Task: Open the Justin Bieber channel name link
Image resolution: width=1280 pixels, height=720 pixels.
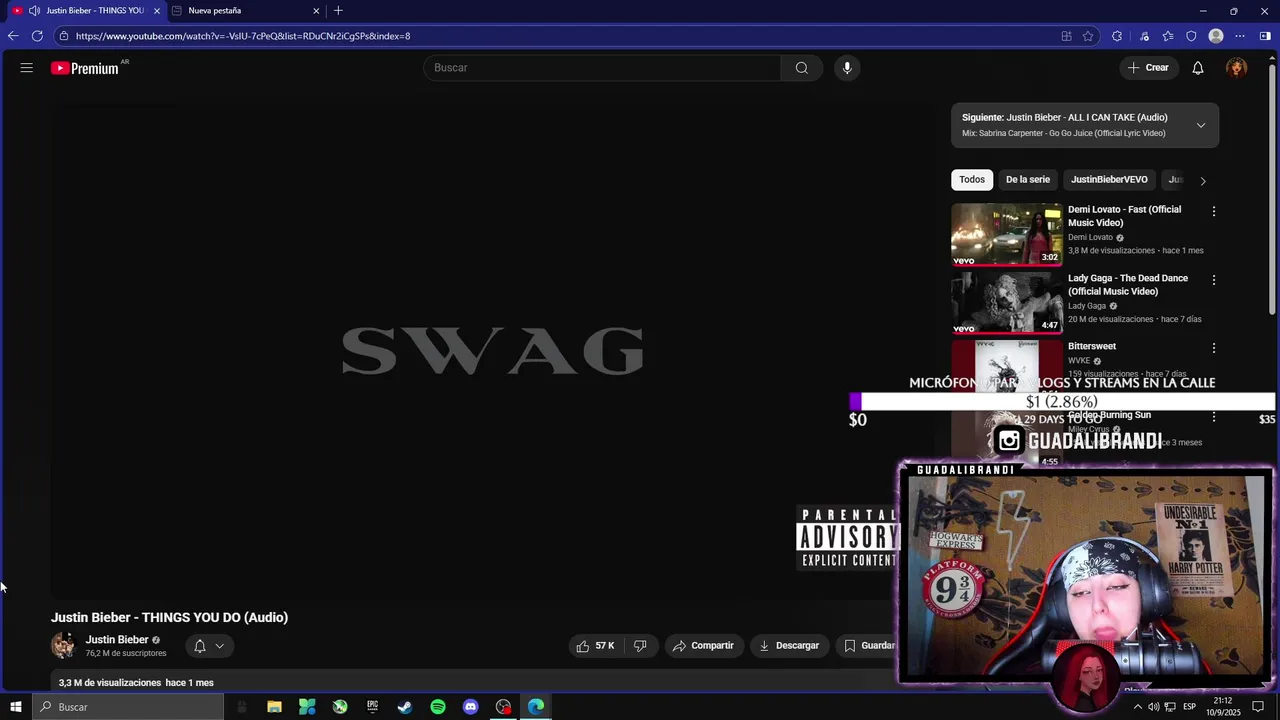Action: (117, 640)
